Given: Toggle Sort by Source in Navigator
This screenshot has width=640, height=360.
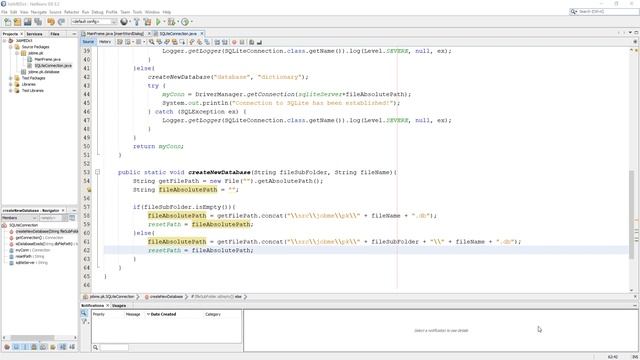Looking at the screenshot, I should tap(72, 347).
